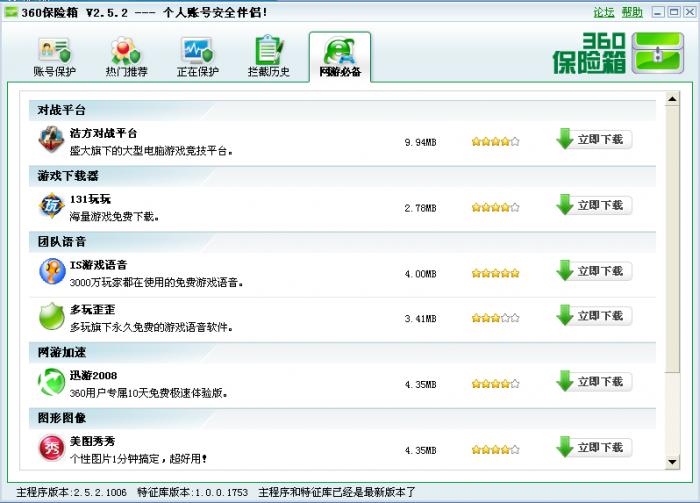Click the 主程序版本 status text
This screenshot has height=503, width=700.
click(71, 492)
